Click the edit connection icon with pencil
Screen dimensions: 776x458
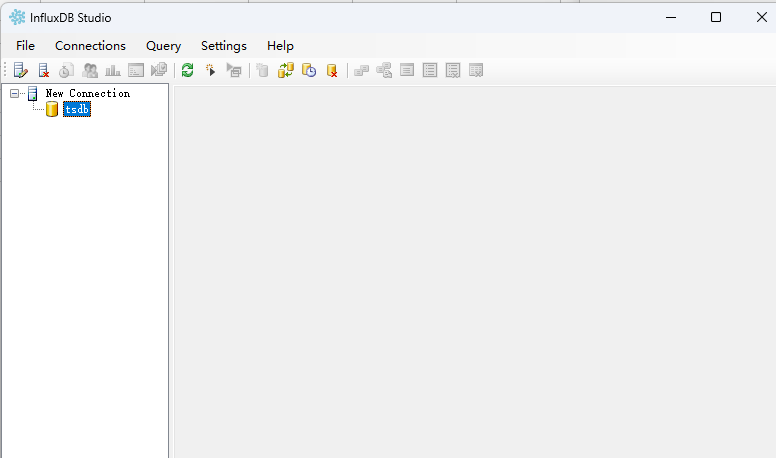(20, 70)
